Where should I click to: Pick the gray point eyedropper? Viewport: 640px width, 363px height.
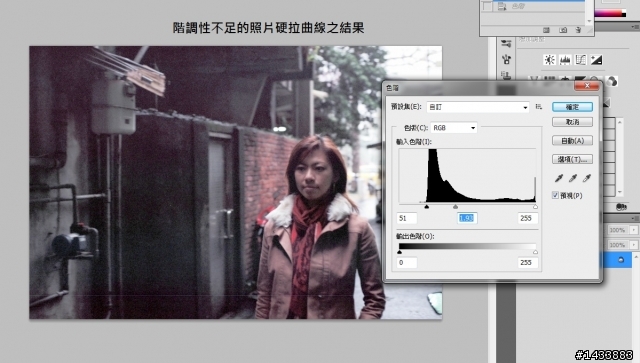click(x=573, y=178)
